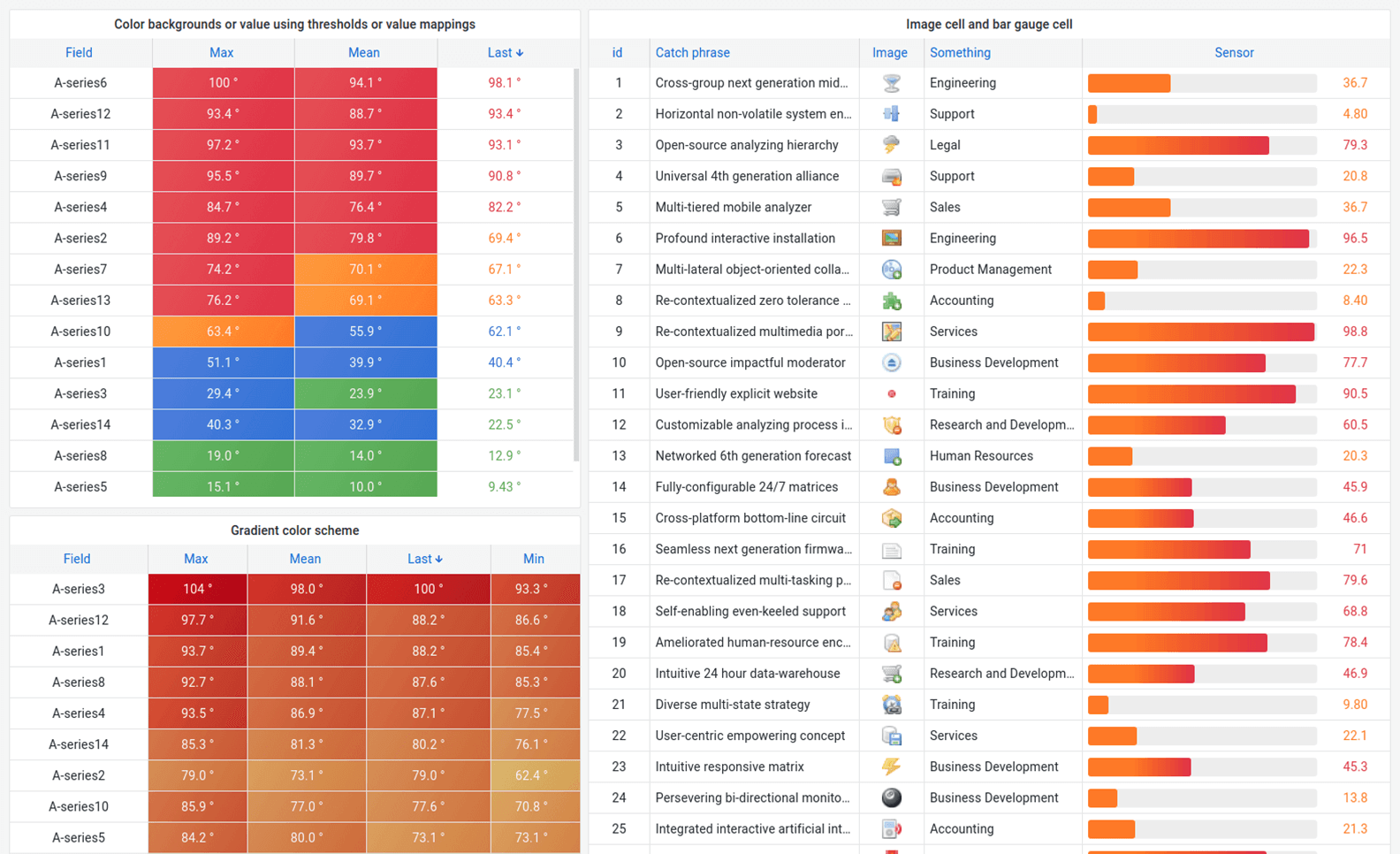Sort by Min column in Gradient table
Screen dimensions: 1400x854
(x=533, y=559)
